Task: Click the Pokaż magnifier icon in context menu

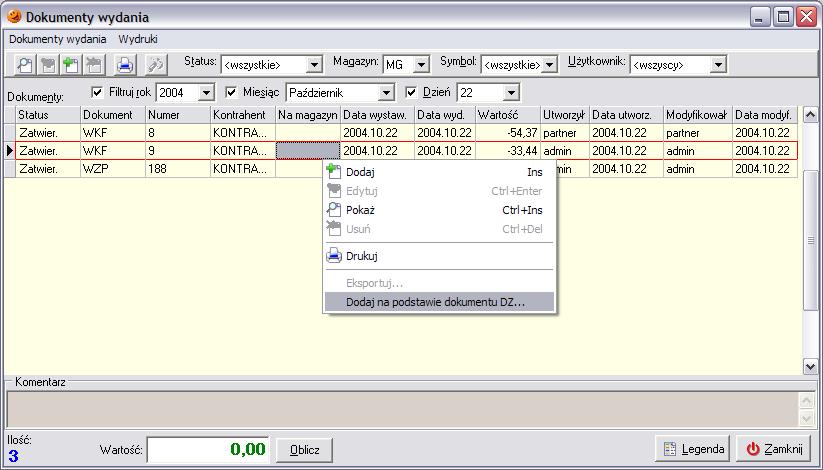Action: (333, 210)
